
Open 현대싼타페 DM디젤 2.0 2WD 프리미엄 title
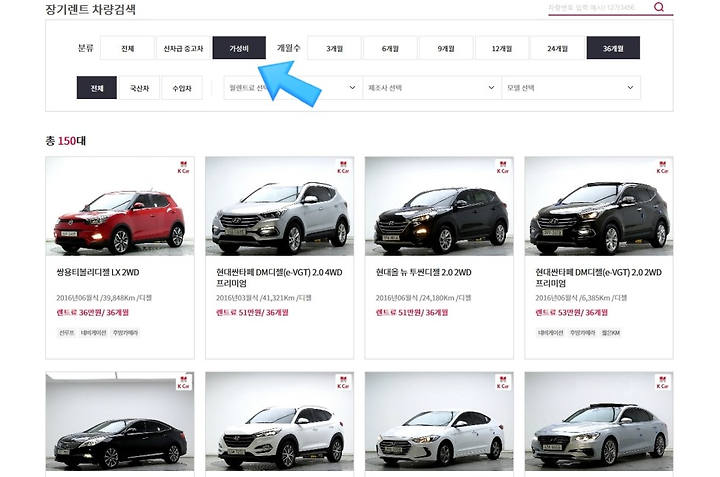click(x=598, y=278)
